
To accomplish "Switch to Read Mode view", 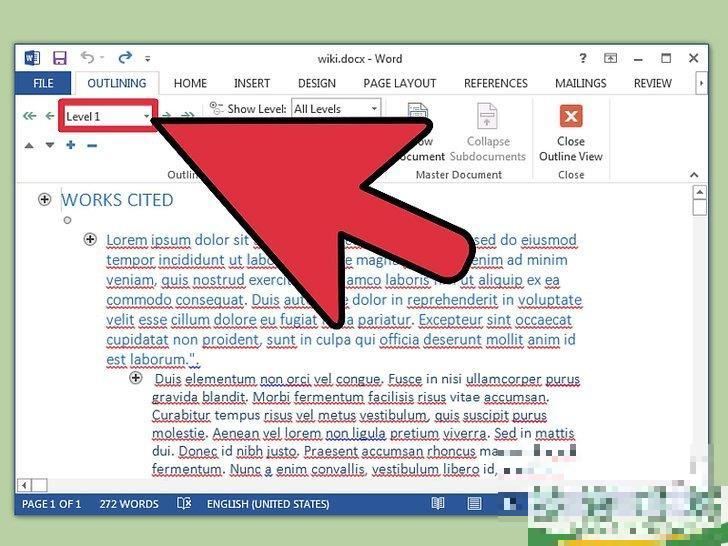I will click(437, 504).
